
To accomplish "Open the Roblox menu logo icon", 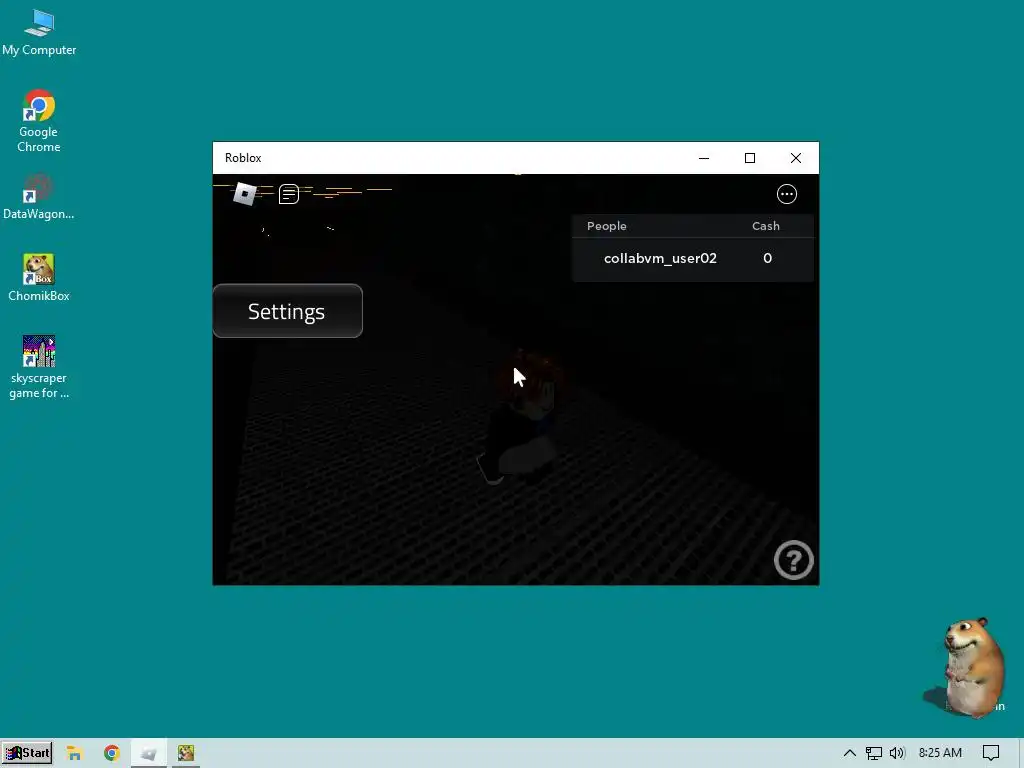I will coord(245,194).
